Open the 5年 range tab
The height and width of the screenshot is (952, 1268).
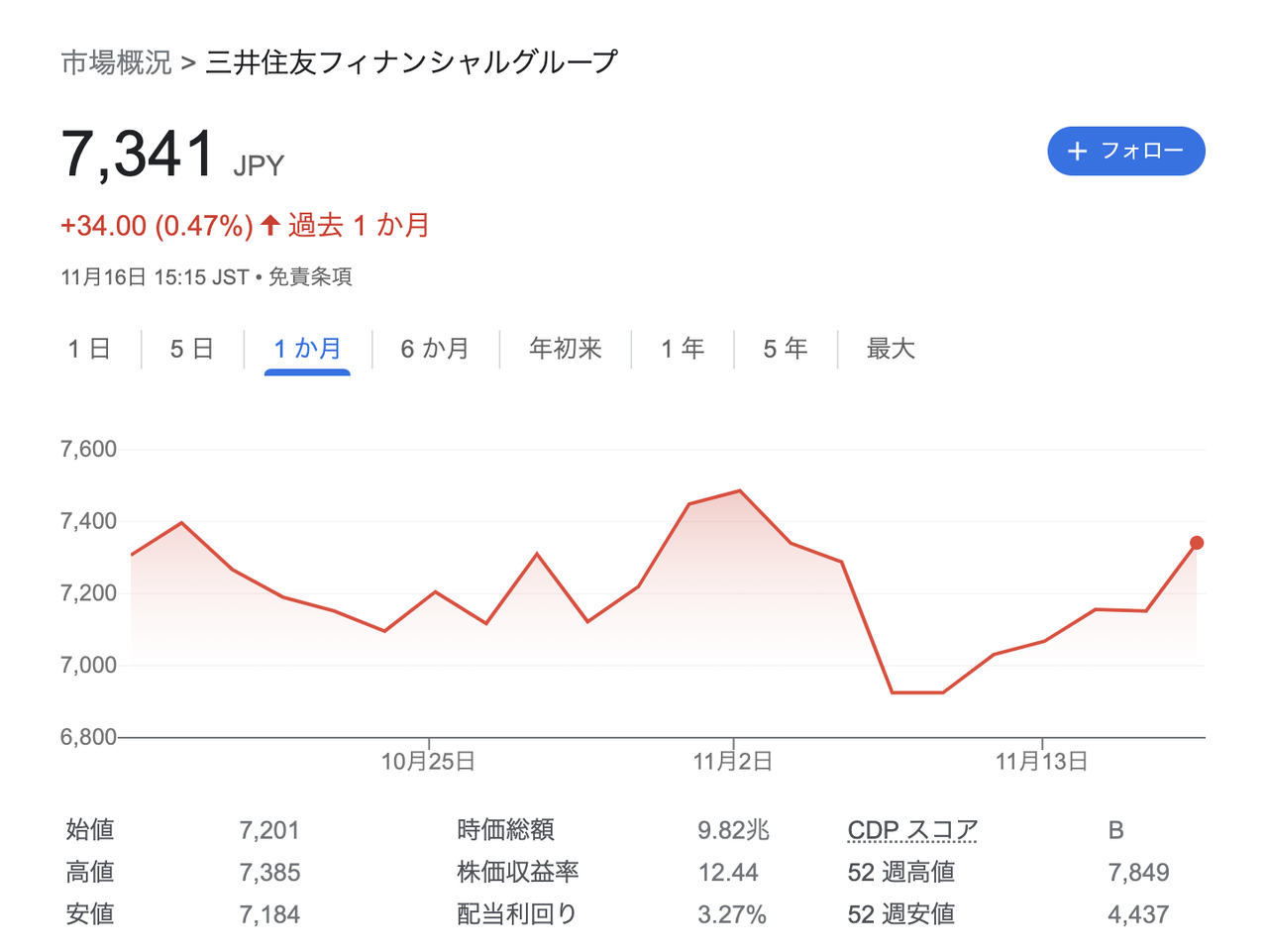[786, 349]
